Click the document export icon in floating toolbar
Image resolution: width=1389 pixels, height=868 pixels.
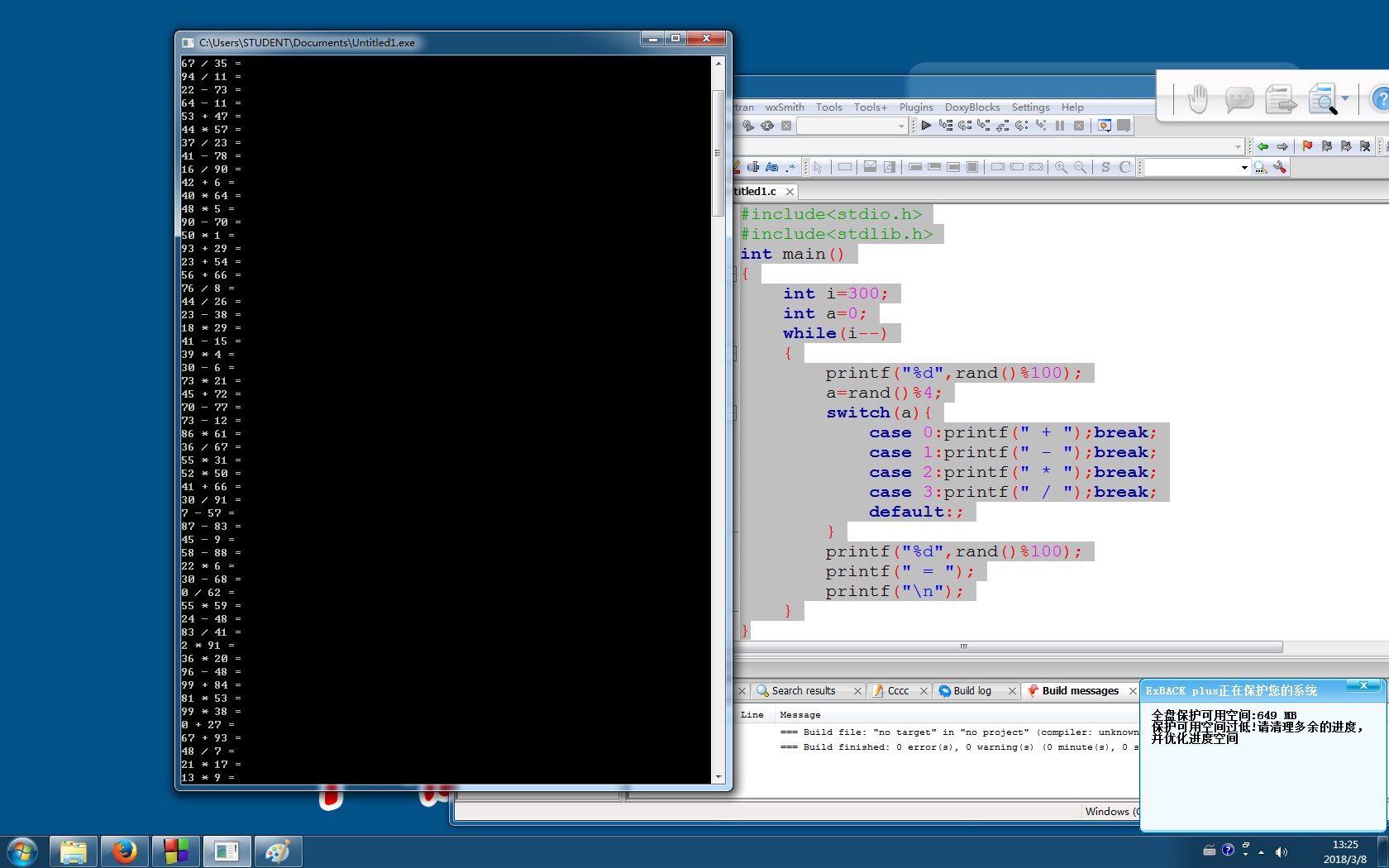[1281, 99]
